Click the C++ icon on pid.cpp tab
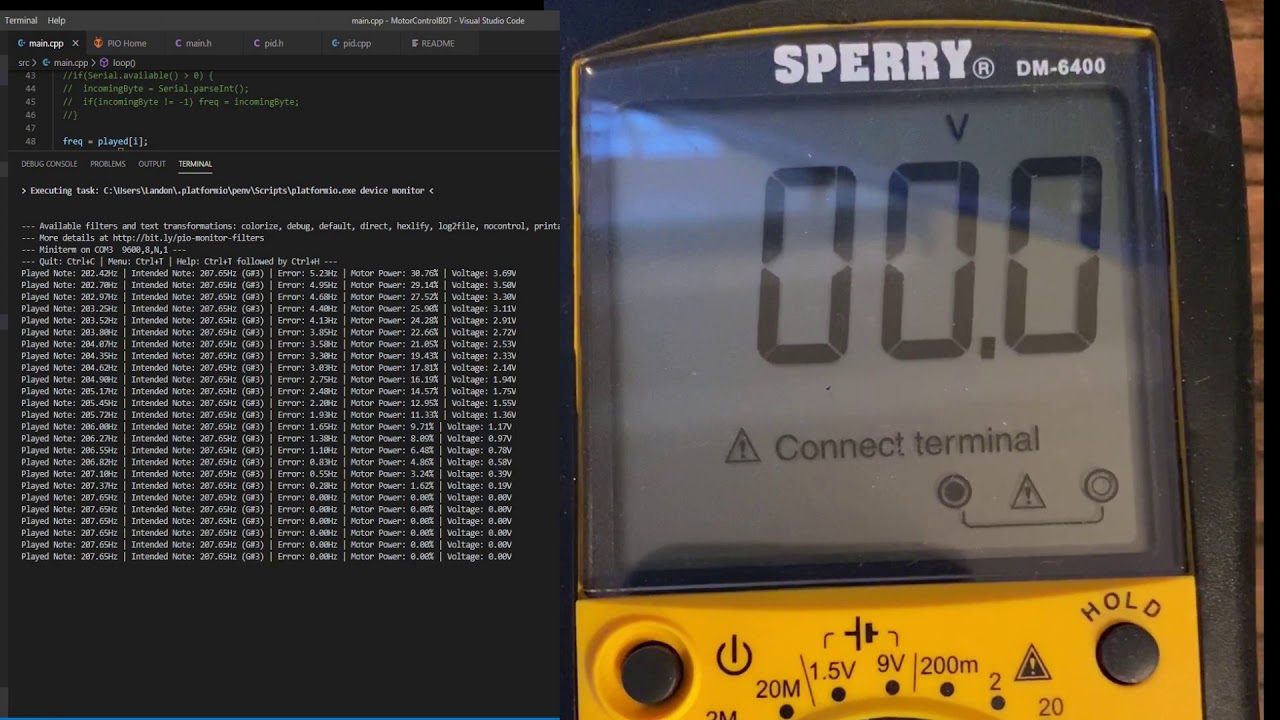The image size is (1280, 720). tap(335, 43)
